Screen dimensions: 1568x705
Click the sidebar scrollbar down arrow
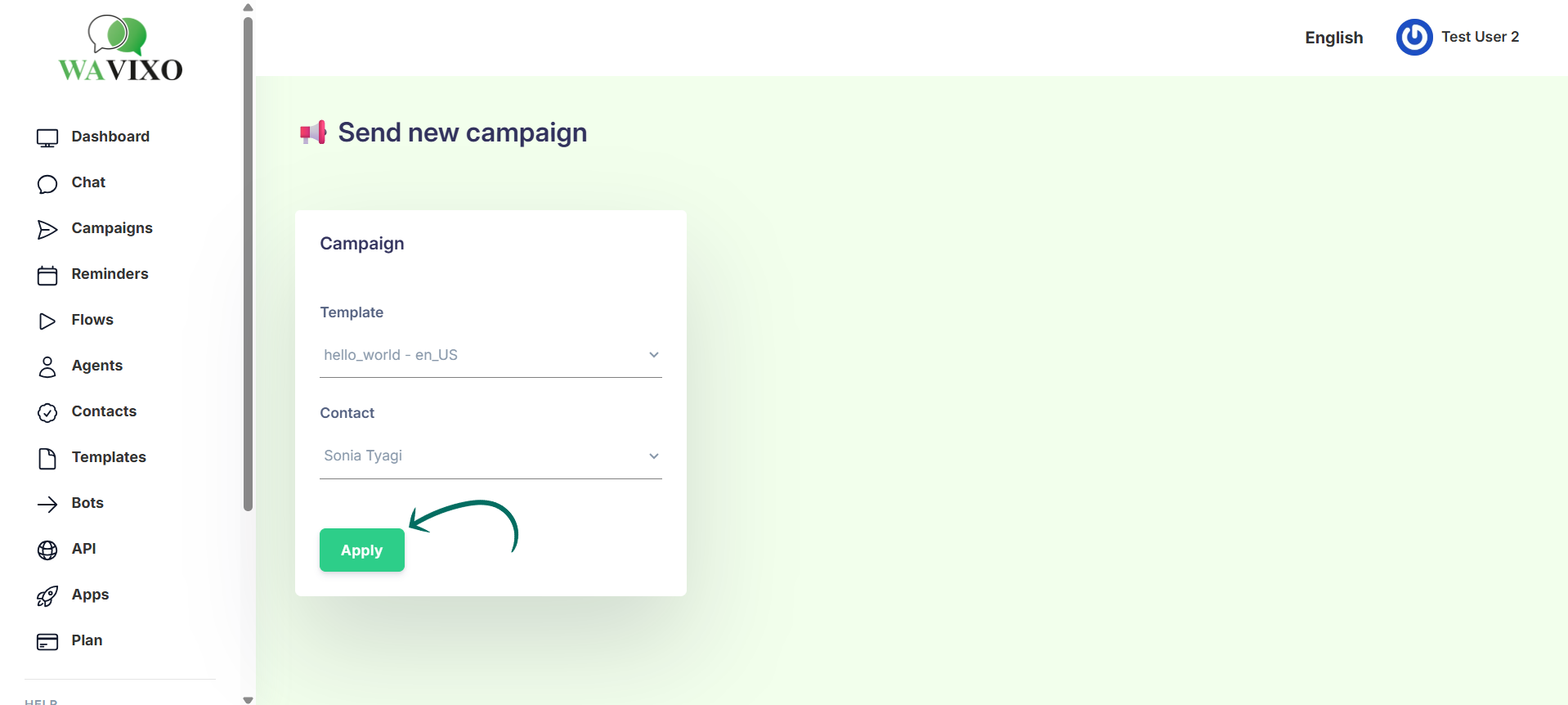tap(249, 699)
